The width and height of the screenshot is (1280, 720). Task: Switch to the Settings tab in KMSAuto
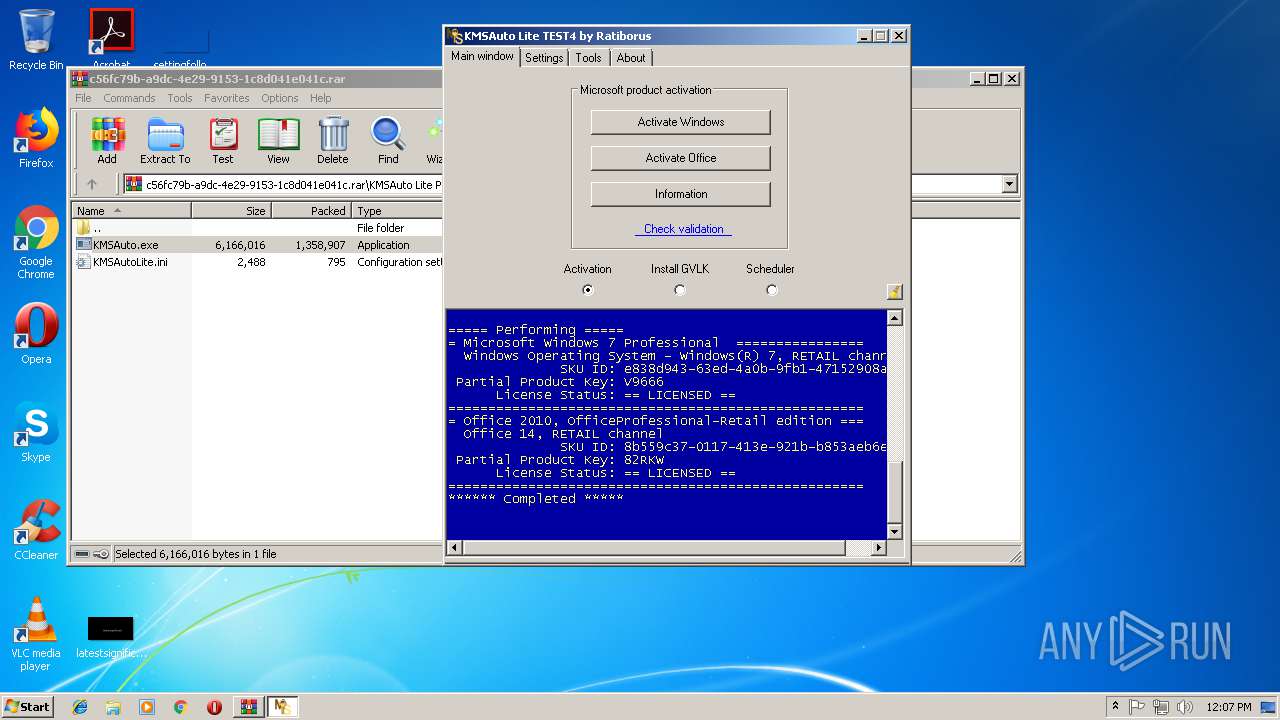coord(544,58)
